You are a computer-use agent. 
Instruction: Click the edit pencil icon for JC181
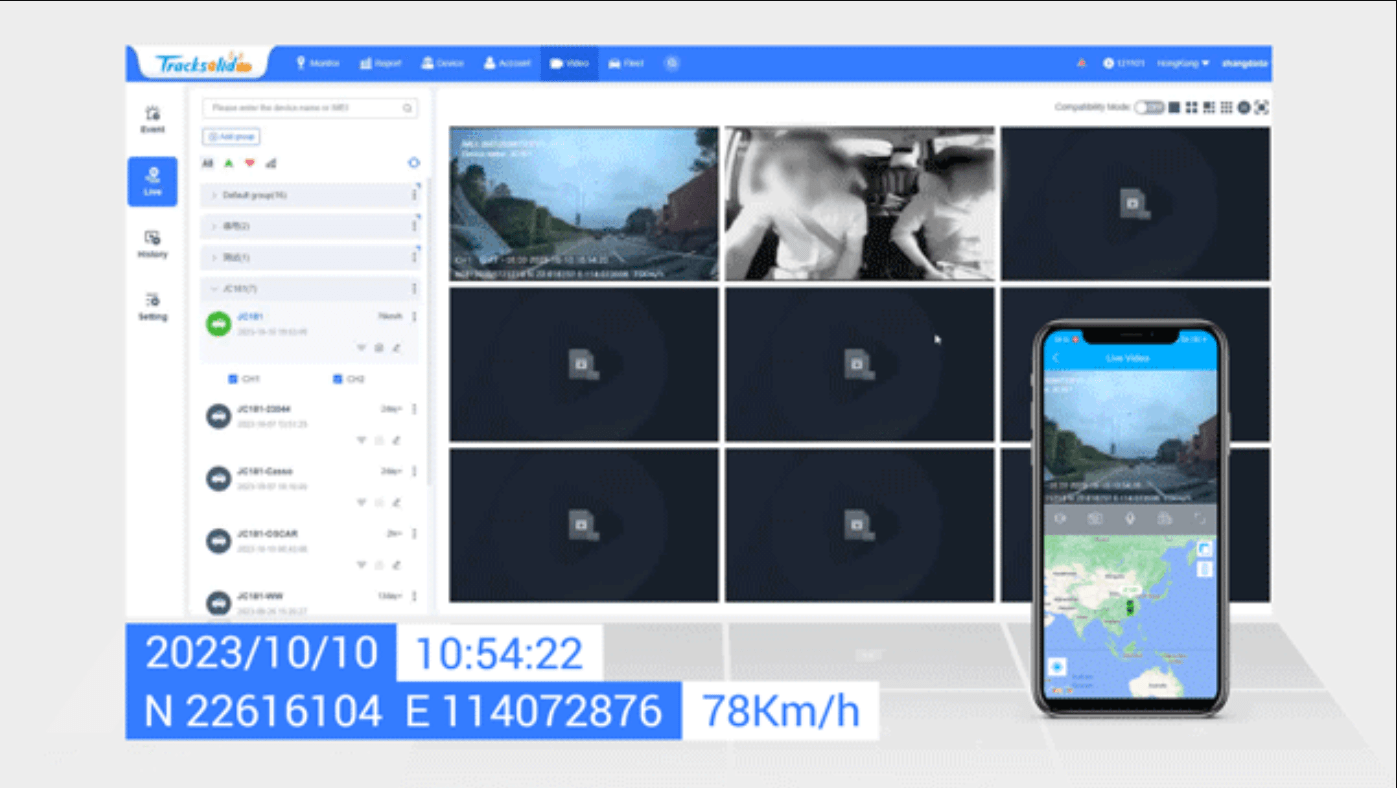396,348
